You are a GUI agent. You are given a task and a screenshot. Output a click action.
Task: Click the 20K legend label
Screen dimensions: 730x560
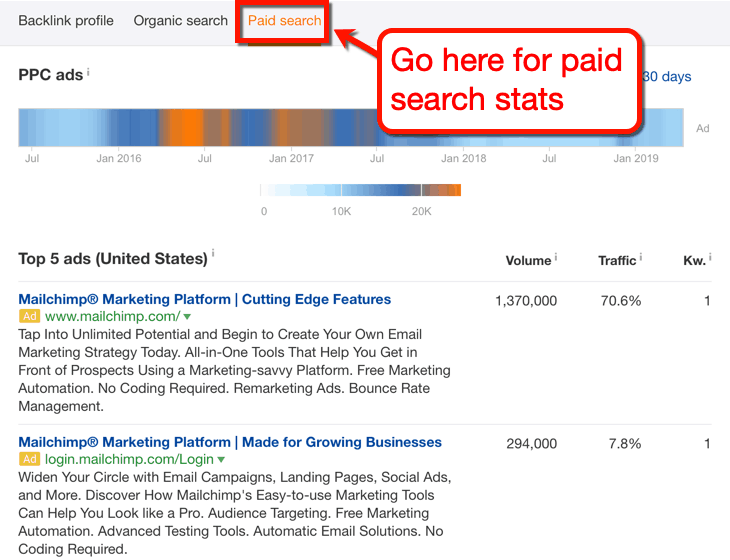pos(421,212)
